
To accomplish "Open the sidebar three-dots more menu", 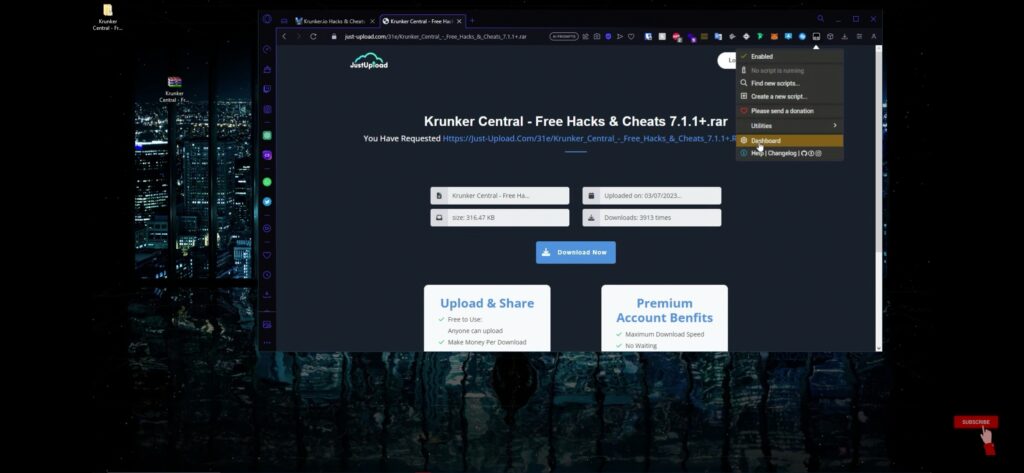I will [267, 343].
